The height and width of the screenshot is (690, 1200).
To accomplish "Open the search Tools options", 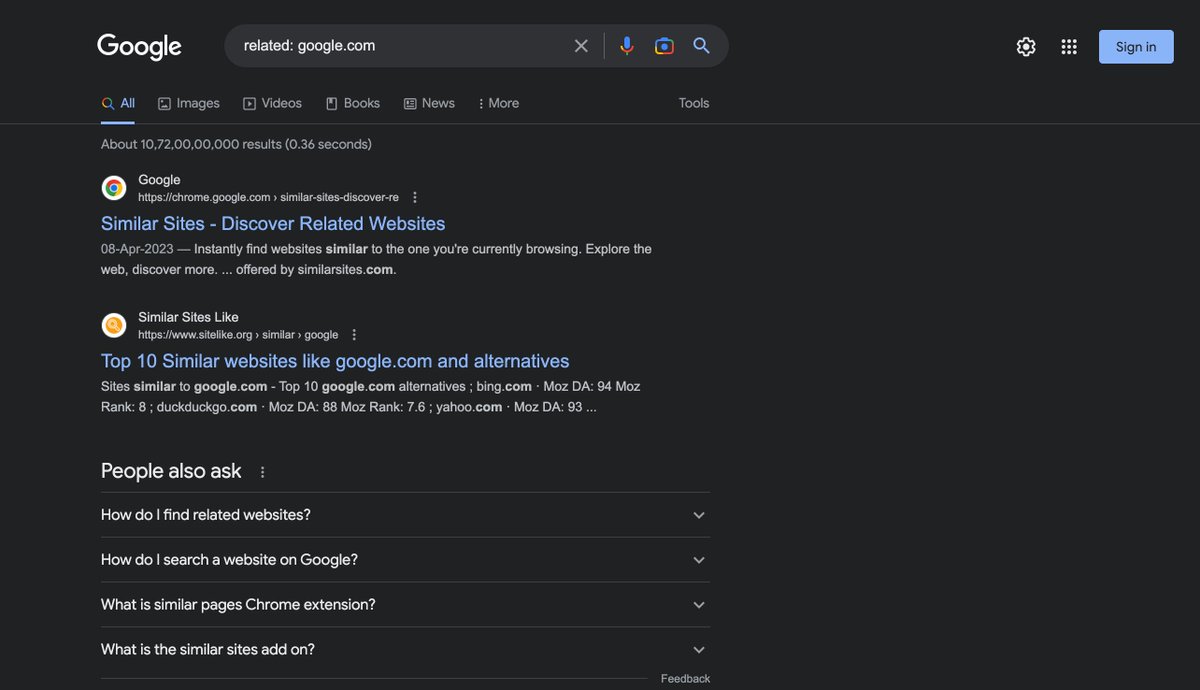I will 694,103.
